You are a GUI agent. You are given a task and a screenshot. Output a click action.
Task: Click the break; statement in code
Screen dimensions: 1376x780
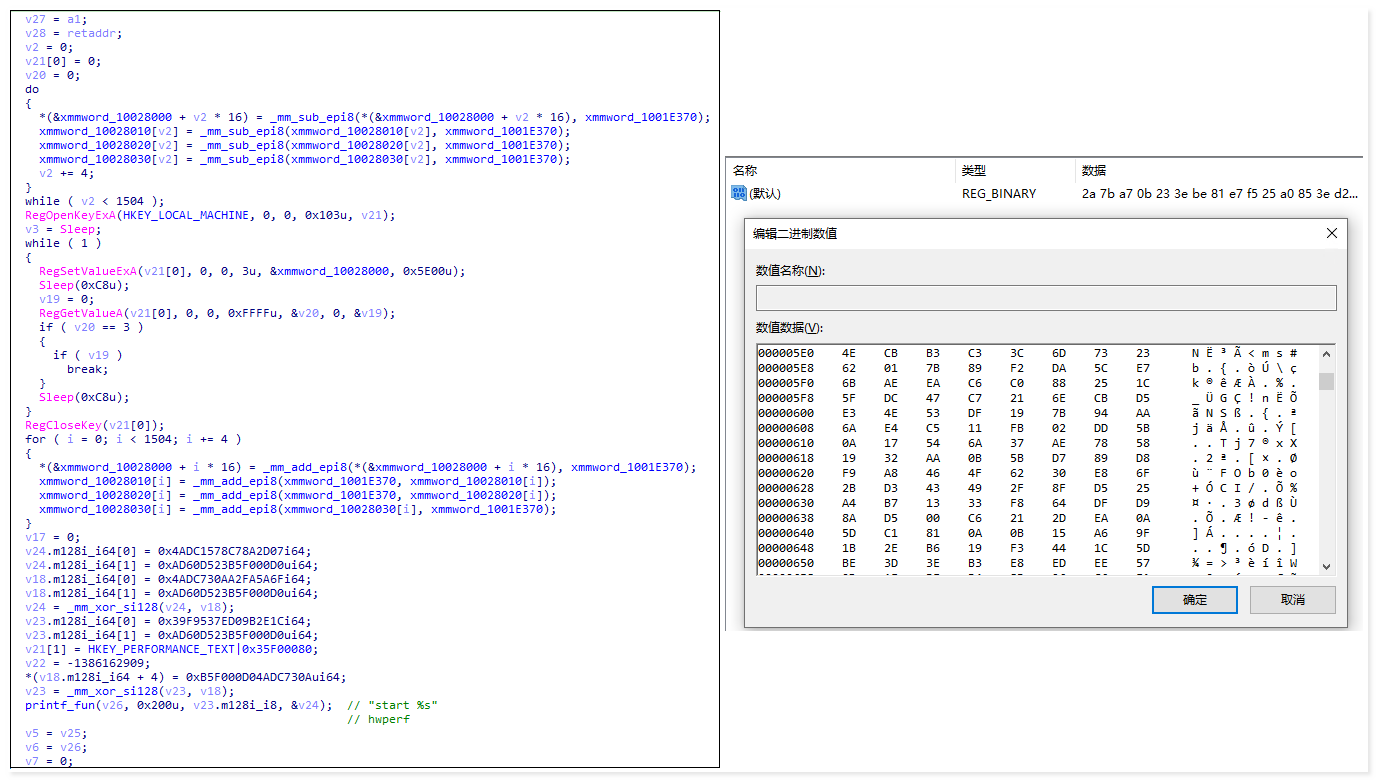click(87, 369)
